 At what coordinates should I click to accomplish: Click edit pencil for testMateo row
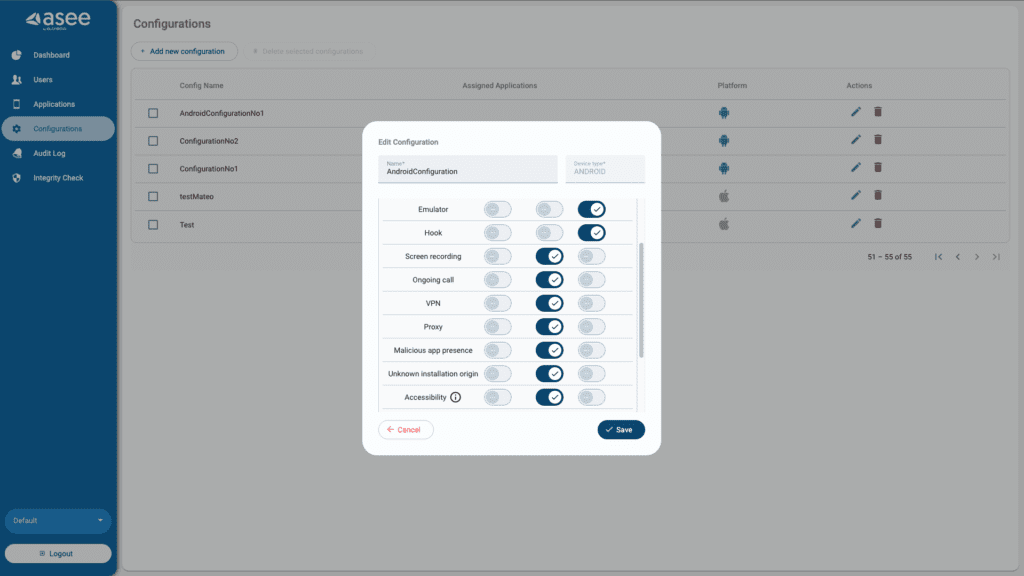tap(856, 196)
